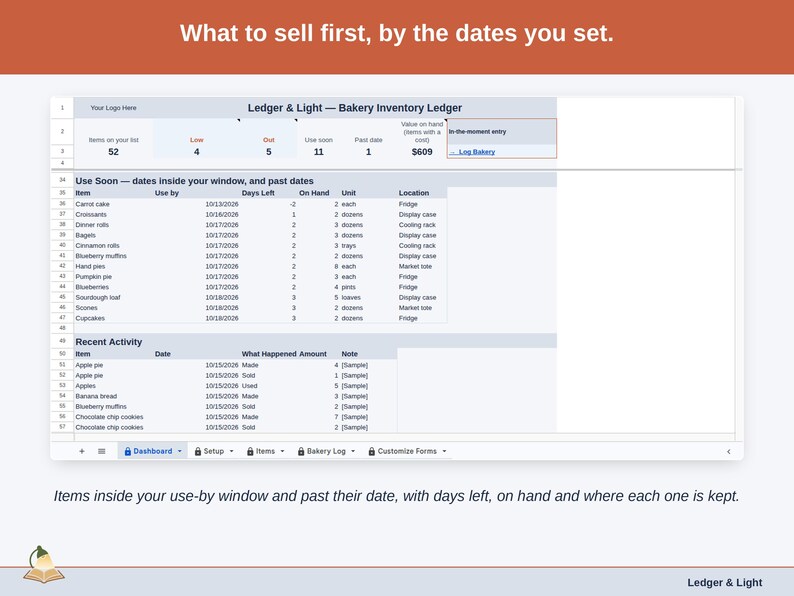Open the Bakery Log tab dropdown arrow
This screenshot has width=794, height=596.
tap(353, 451)
